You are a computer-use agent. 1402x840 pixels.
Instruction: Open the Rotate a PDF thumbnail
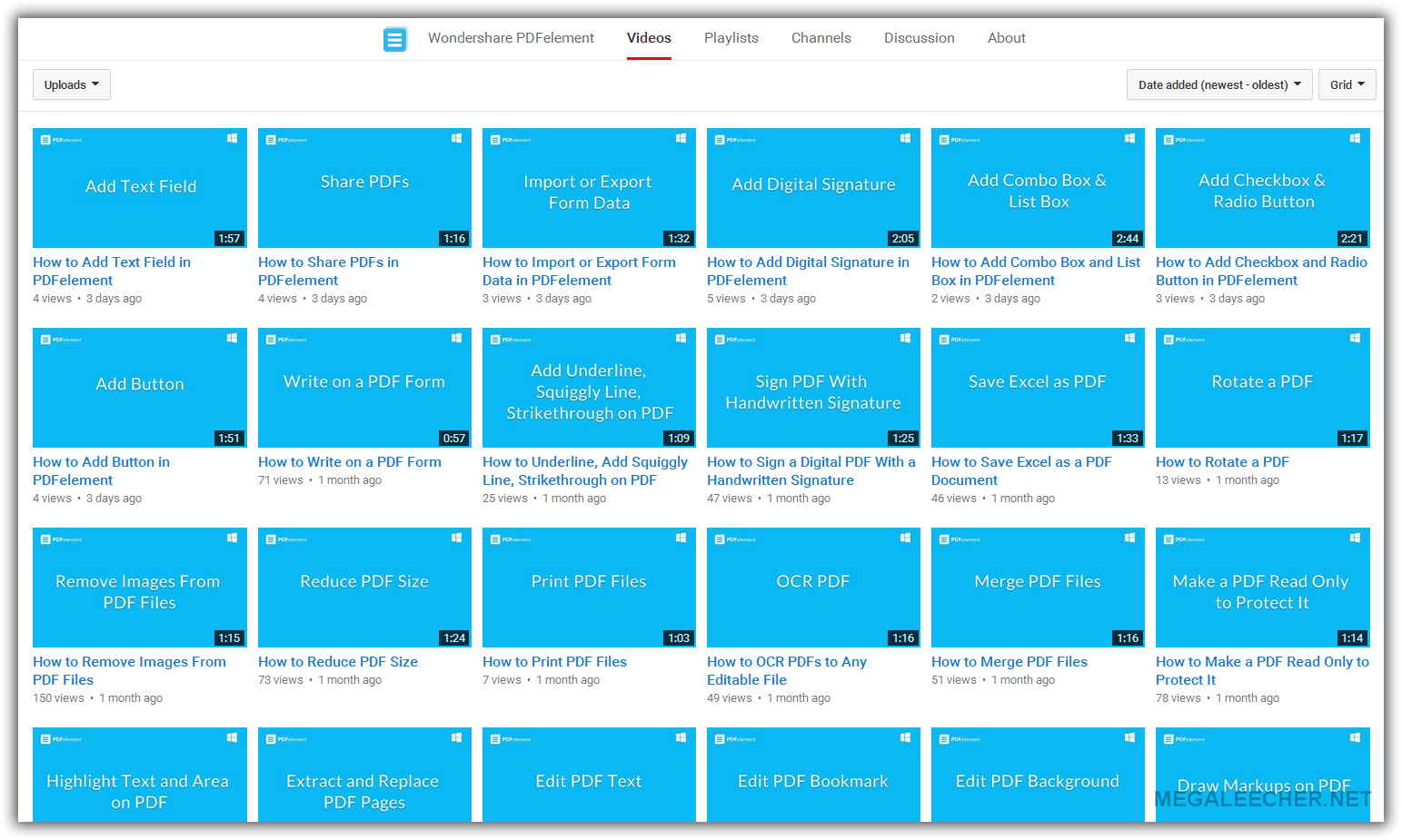[1263, 388]
